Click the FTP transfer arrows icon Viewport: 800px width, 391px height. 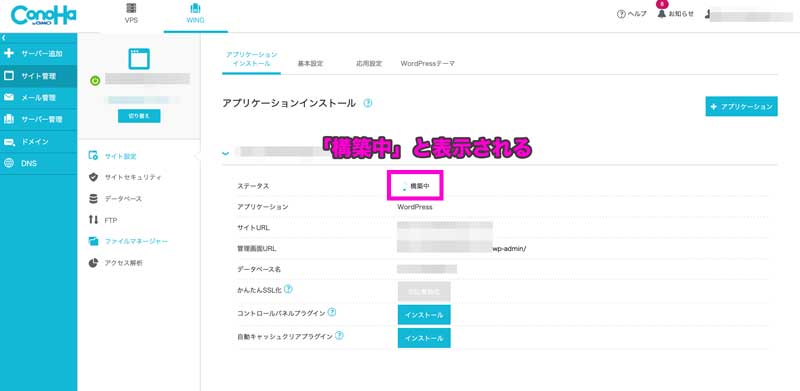click(93, 220)
